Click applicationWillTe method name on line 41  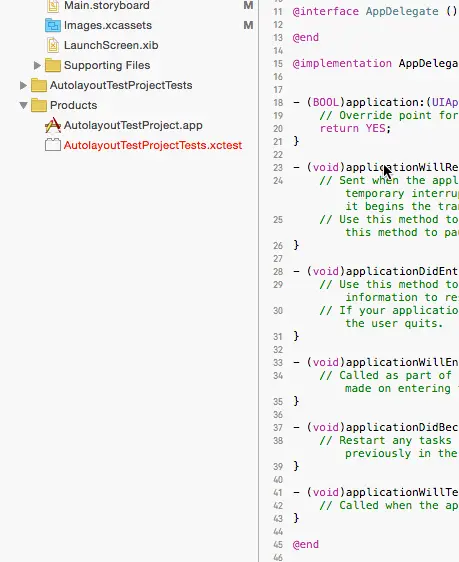[x=402, y=492]
